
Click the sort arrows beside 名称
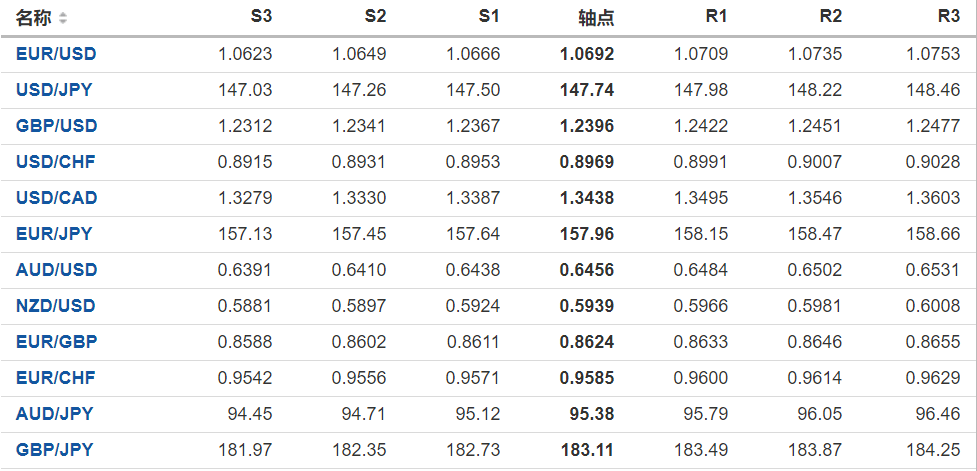coord(64,18)
